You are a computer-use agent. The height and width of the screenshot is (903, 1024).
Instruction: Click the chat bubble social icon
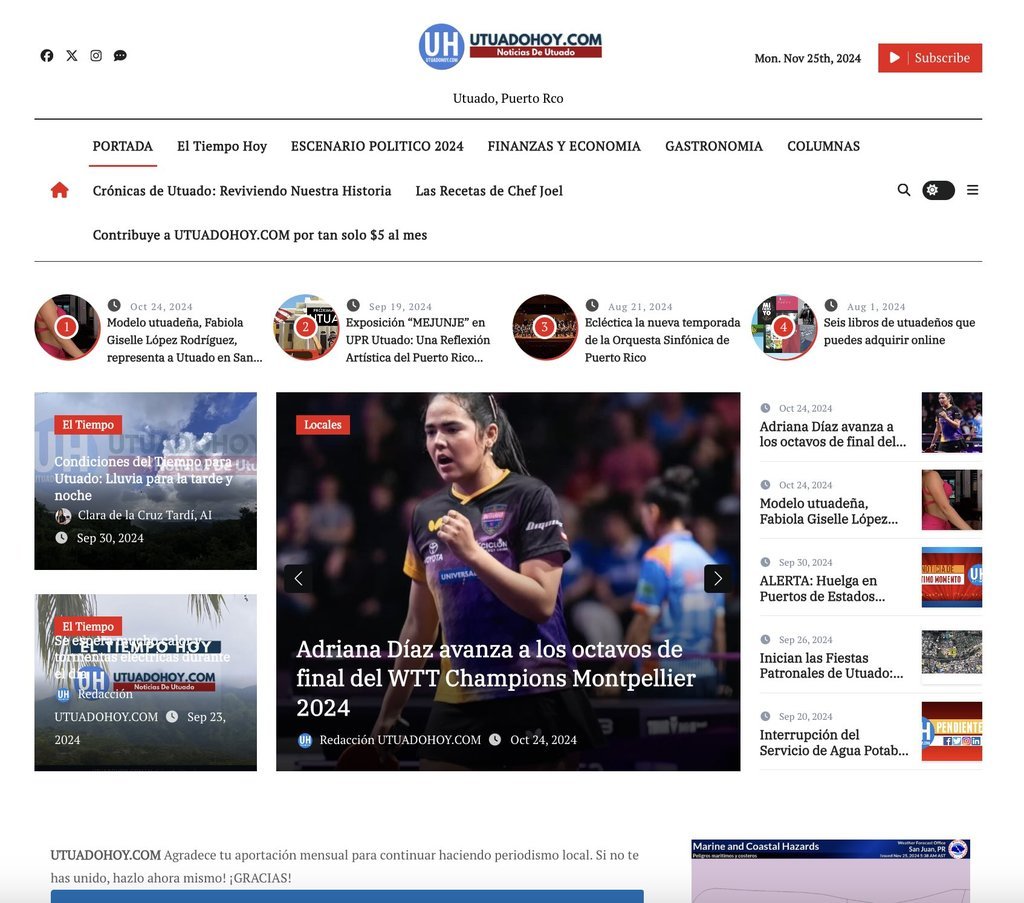coord(120,56)
